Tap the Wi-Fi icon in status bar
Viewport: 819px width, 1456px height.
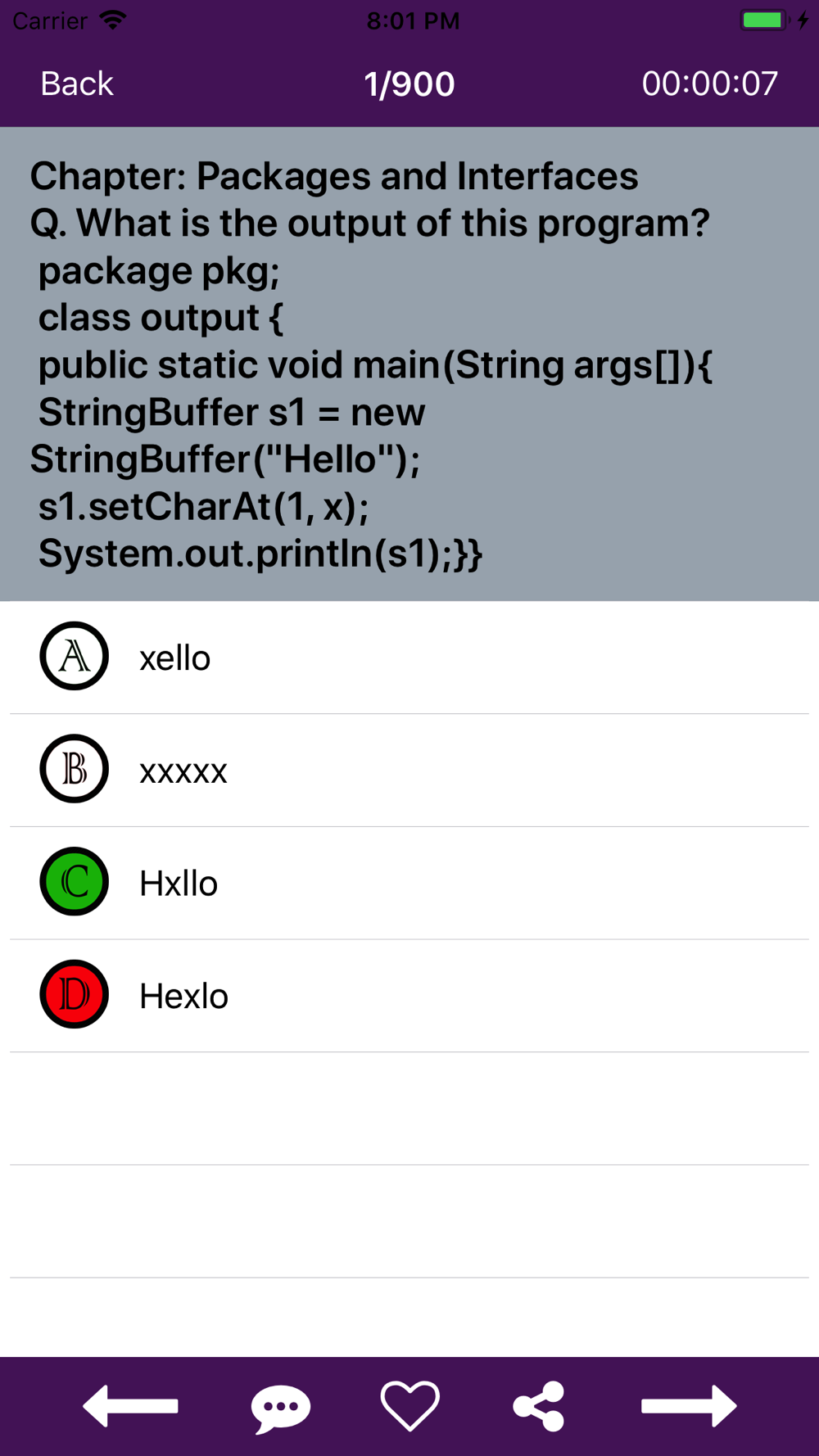113,20
